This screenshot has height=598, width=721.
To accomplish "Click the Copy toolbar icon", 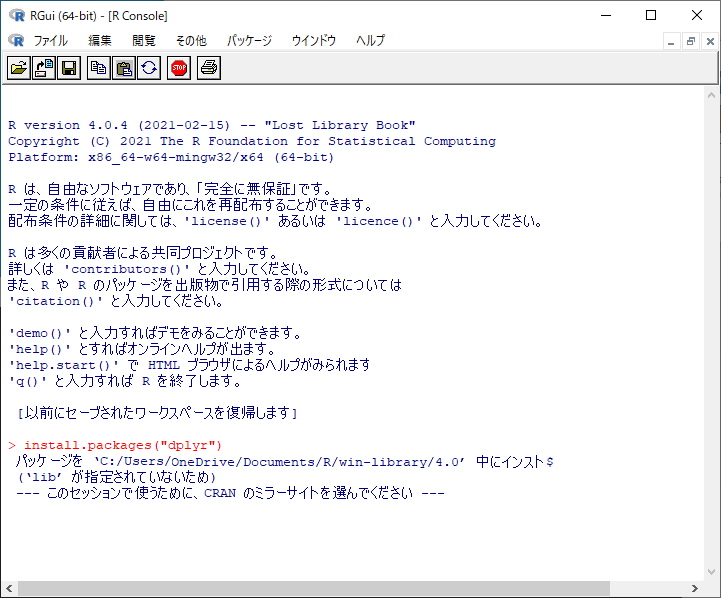I will 98,68.
